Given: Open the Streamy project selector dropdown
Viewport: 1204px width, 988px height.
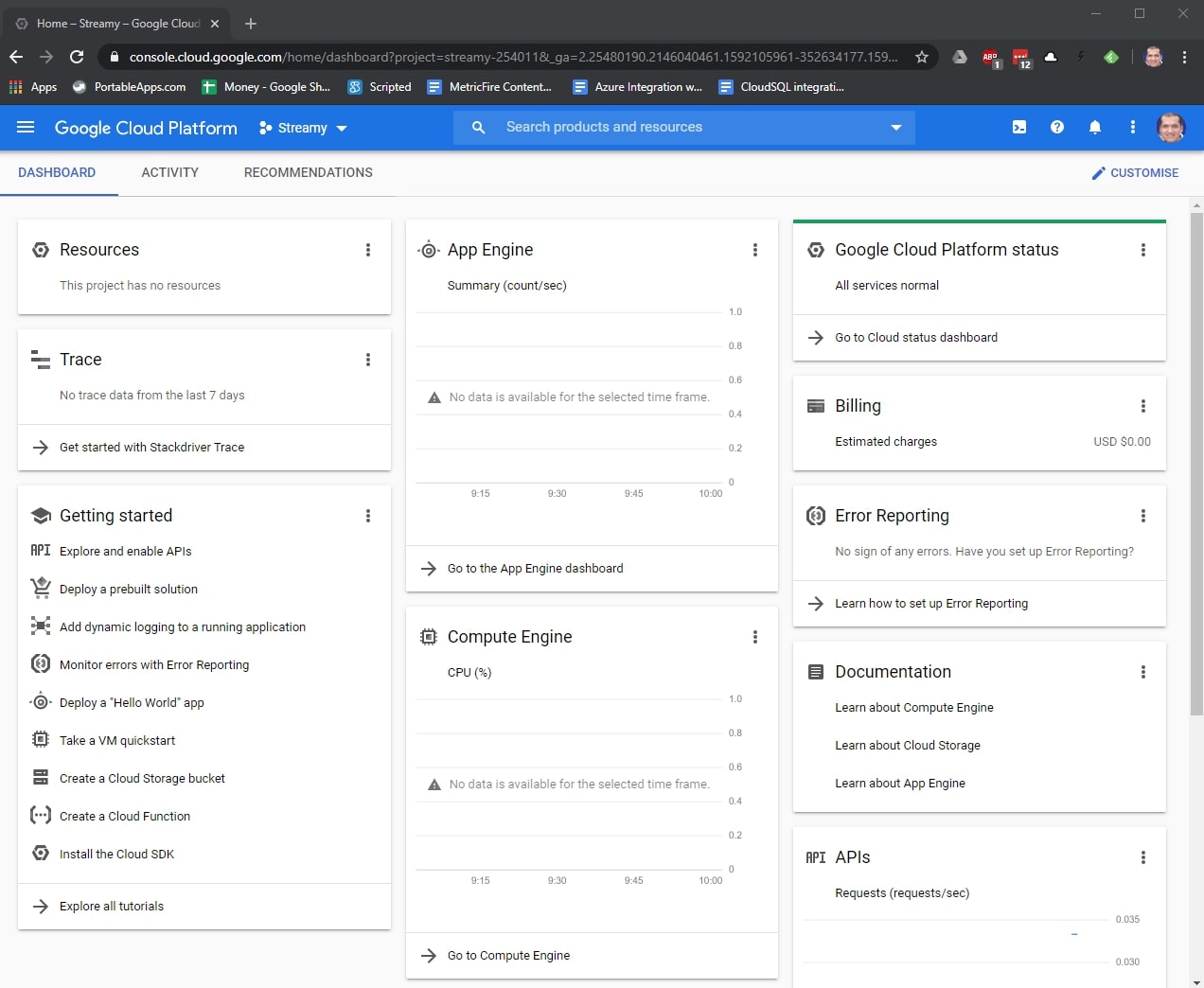Looking at the screenshot, I should click(303, 128).
